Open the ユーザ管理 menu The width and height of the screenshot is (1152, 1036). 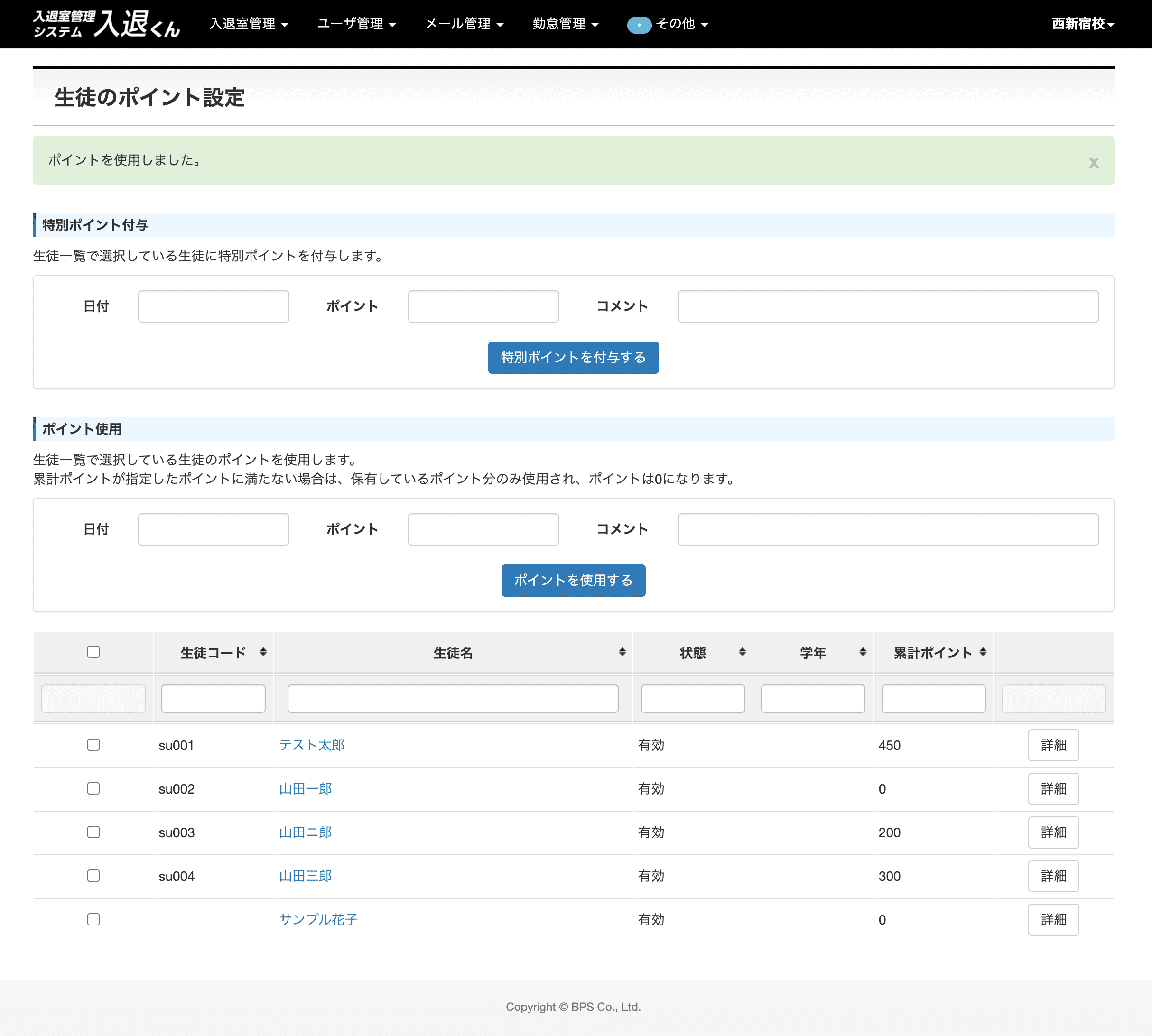pos(356,24)
